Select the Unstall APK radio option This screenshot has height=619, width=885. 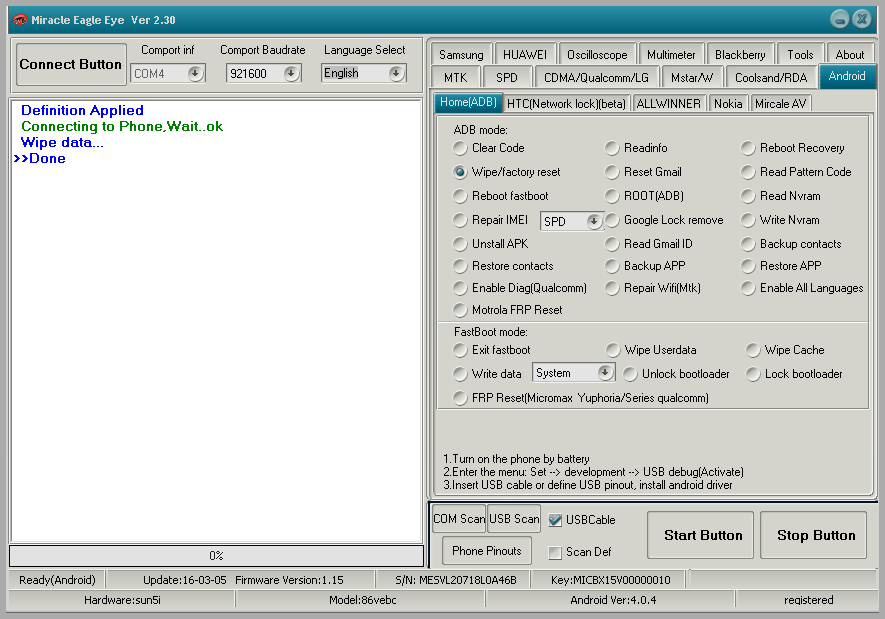[x=490, y=244]
